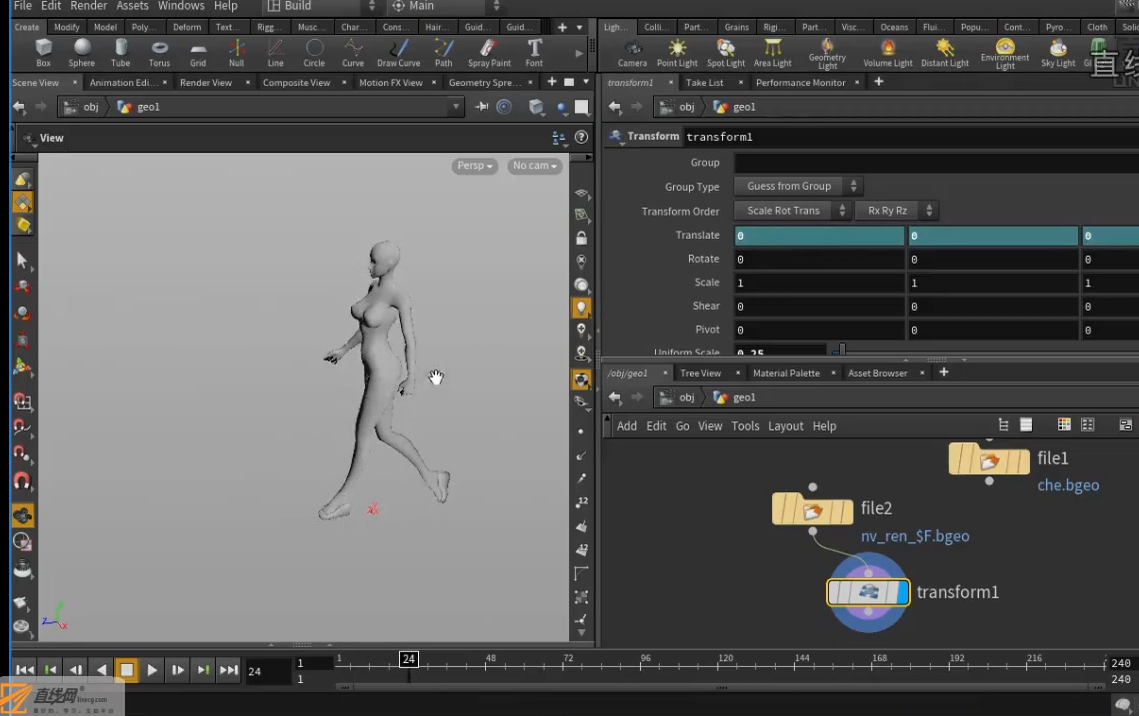The height and width of the screenshot is (716, 1139).
Task: Open the Tree View tab
Action: tap(700, 373)
